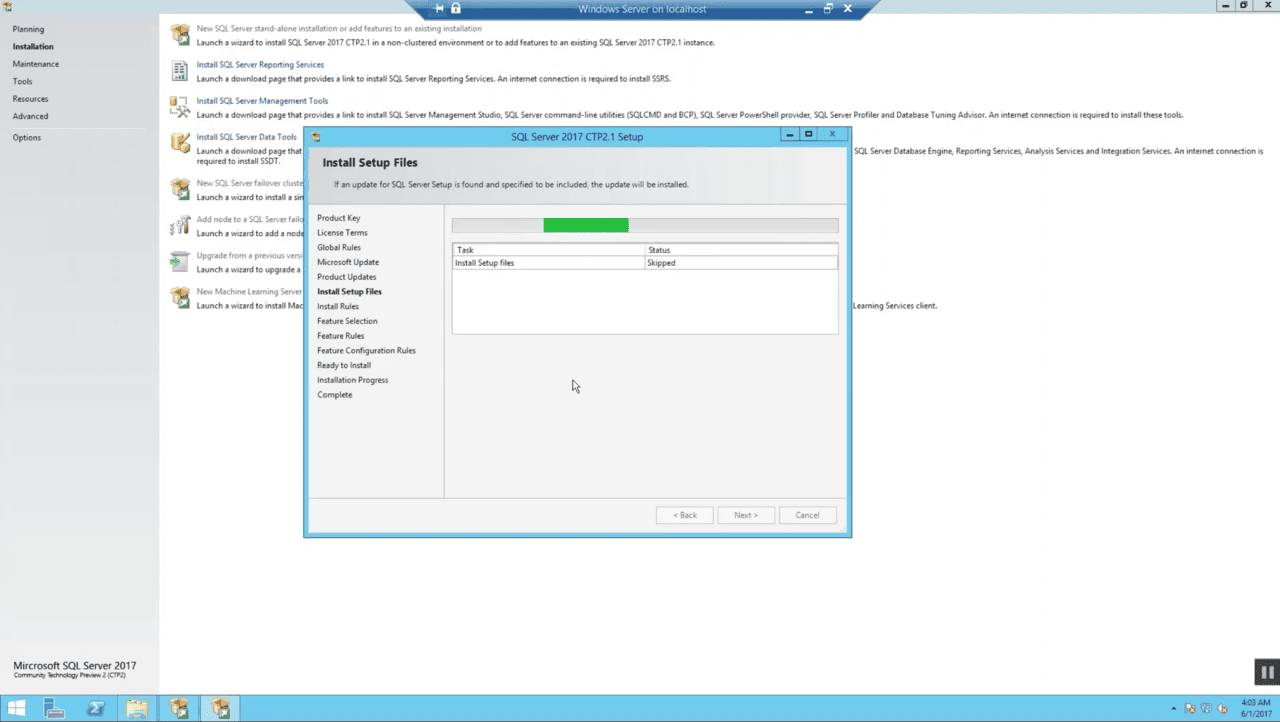Click the Upgrade from previous version icon
Viewport: 1280px width, 722px height.
click(x=180, y=261)
